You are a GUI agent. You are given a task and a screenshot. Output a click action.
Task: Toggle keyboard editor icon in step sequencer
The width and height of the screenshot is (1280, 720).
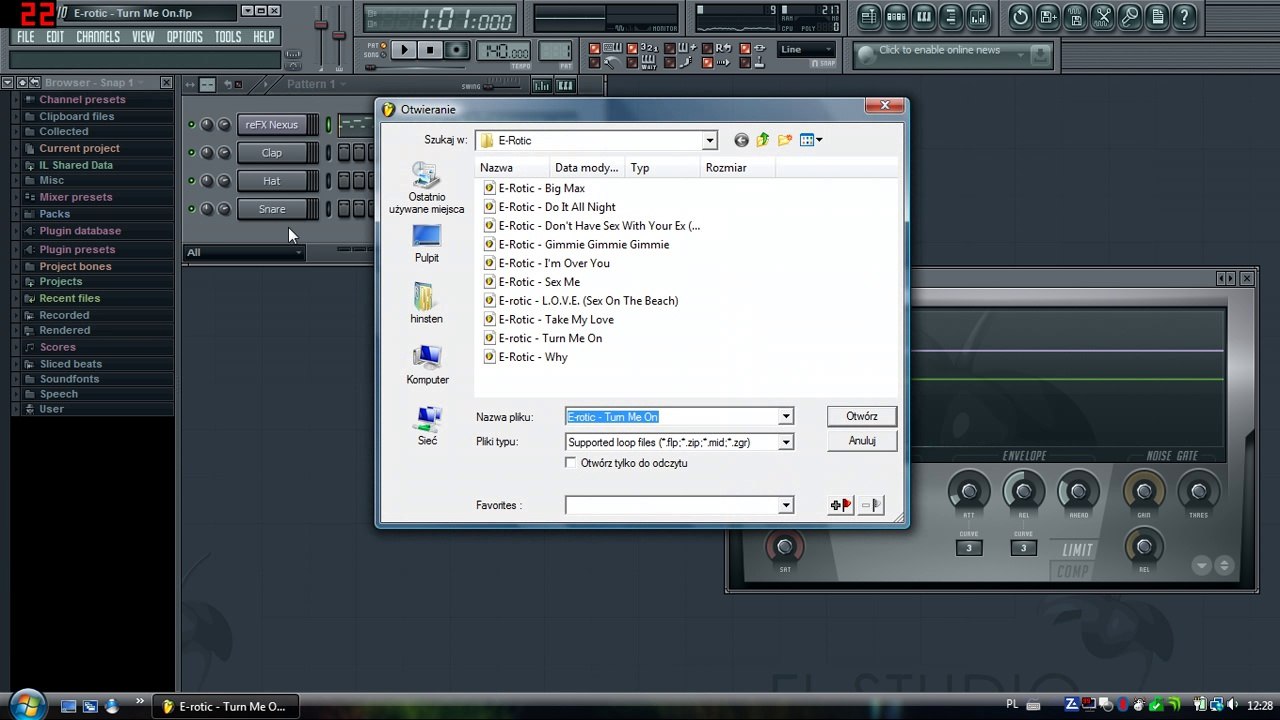565,86
